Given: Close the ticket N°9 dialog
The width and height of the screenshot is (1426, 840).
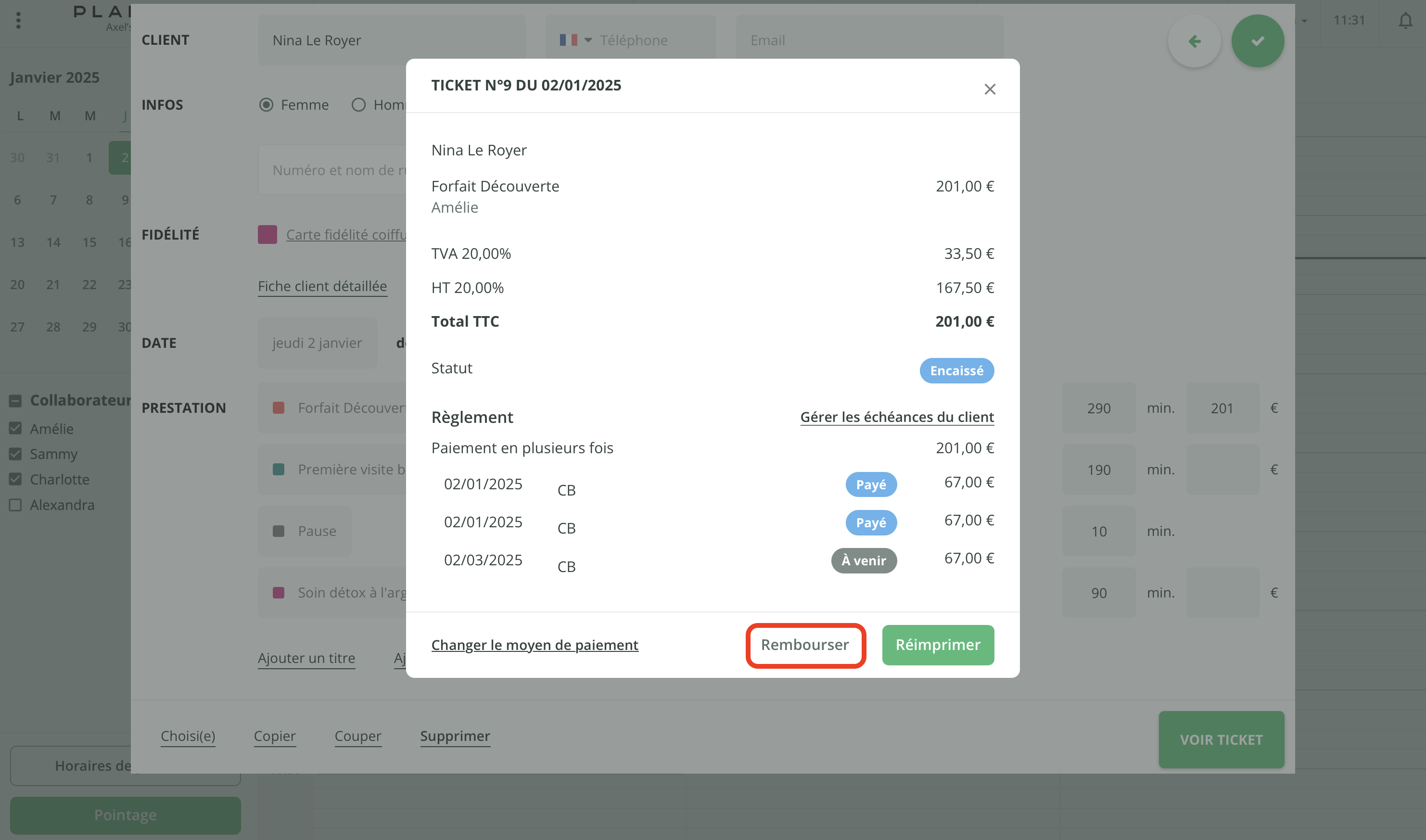Looking at the screenshot, I should click(x=989, y=89).
